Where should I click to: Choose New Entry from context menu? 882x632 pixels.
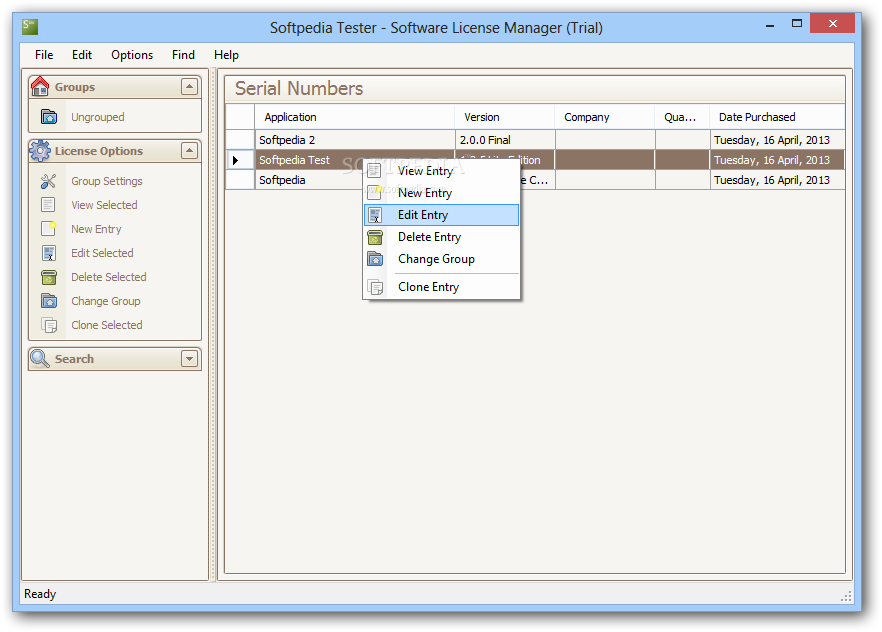click(442, 193)
